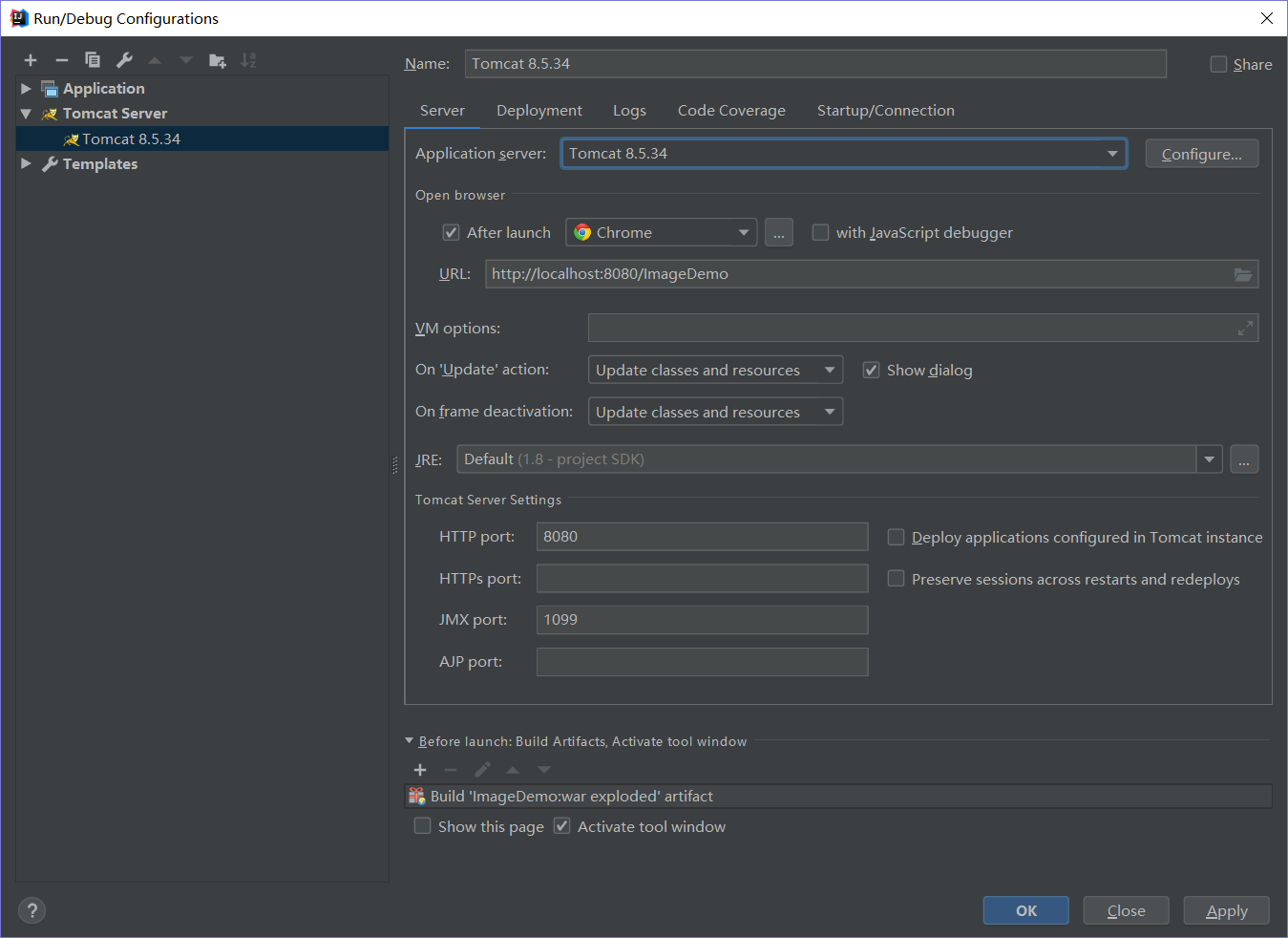Create new folder for configurations

pos(218,60)
